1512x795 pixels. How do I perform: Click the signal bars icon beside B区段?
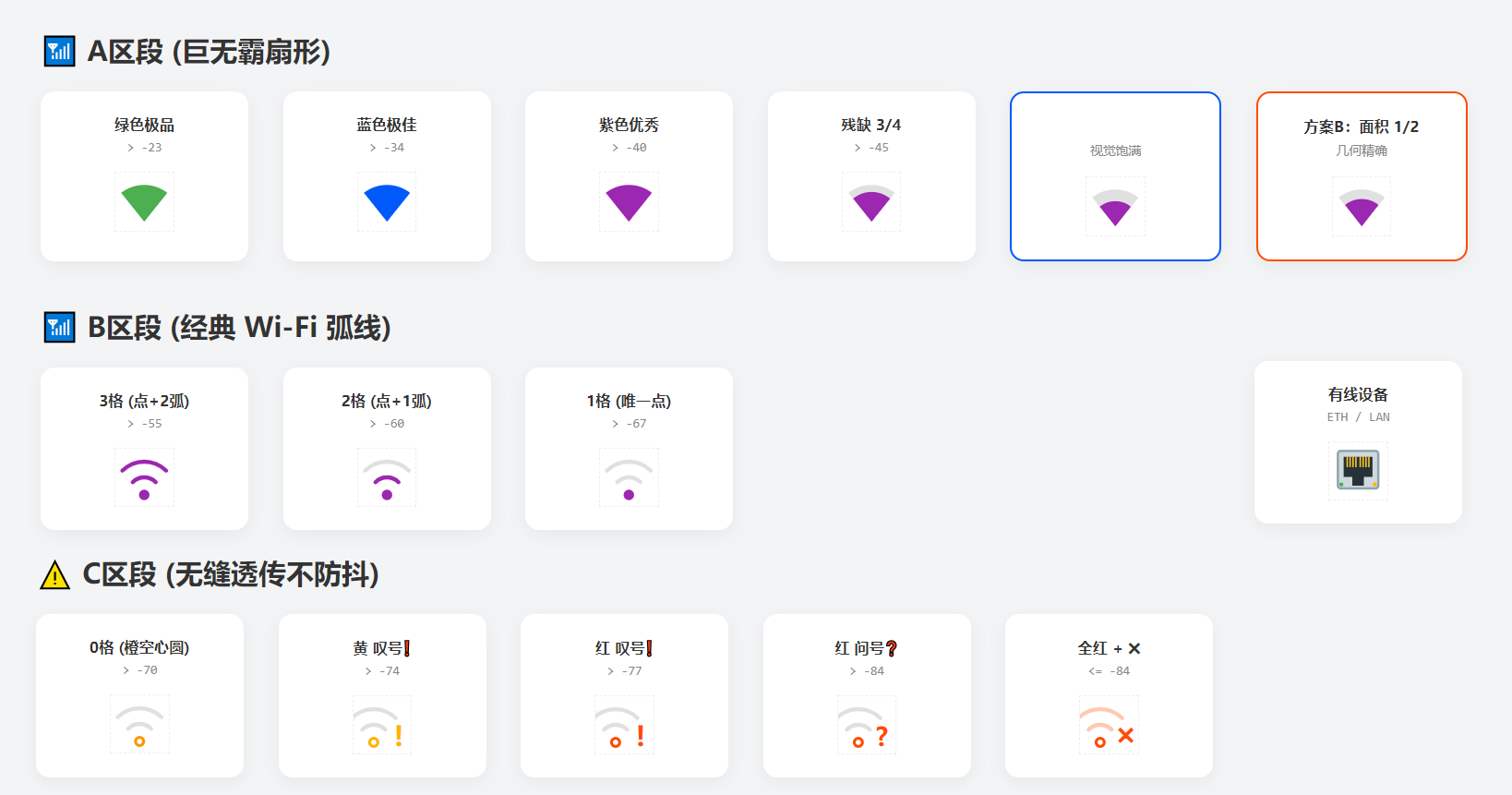tap(60, 327)
